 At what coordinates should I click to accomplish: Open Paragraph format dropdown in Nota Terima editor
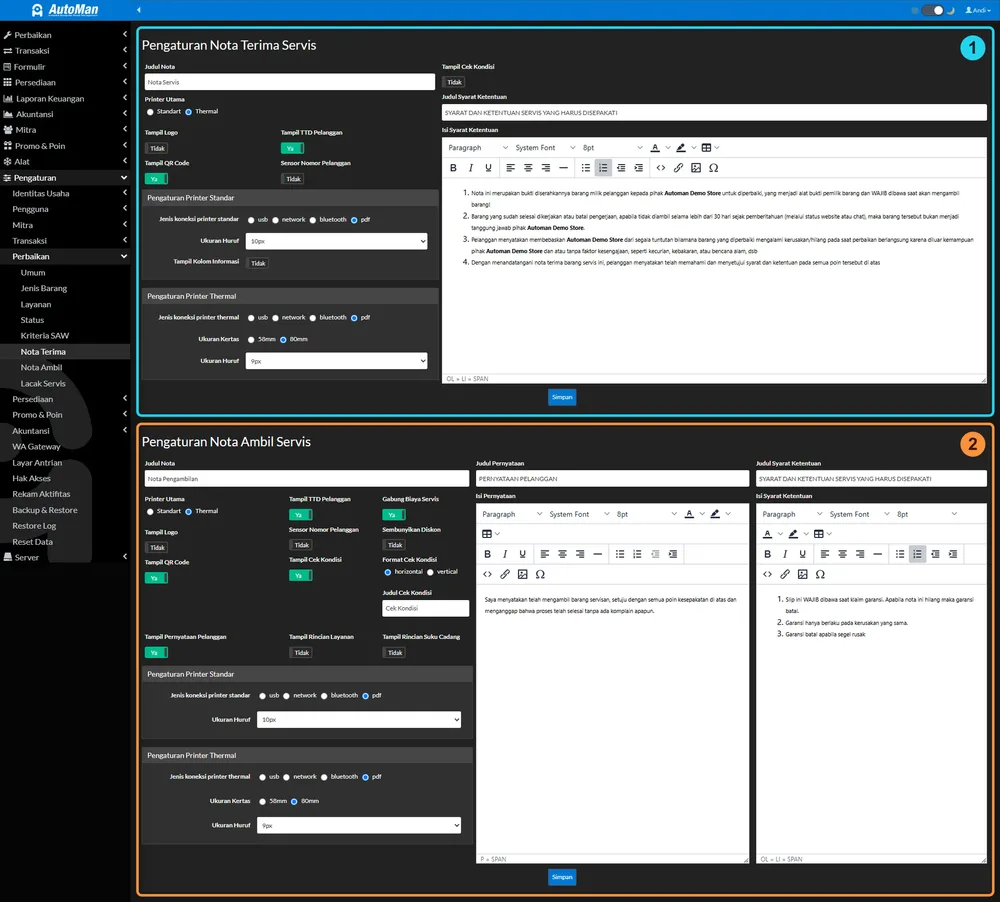coord(478,147)
